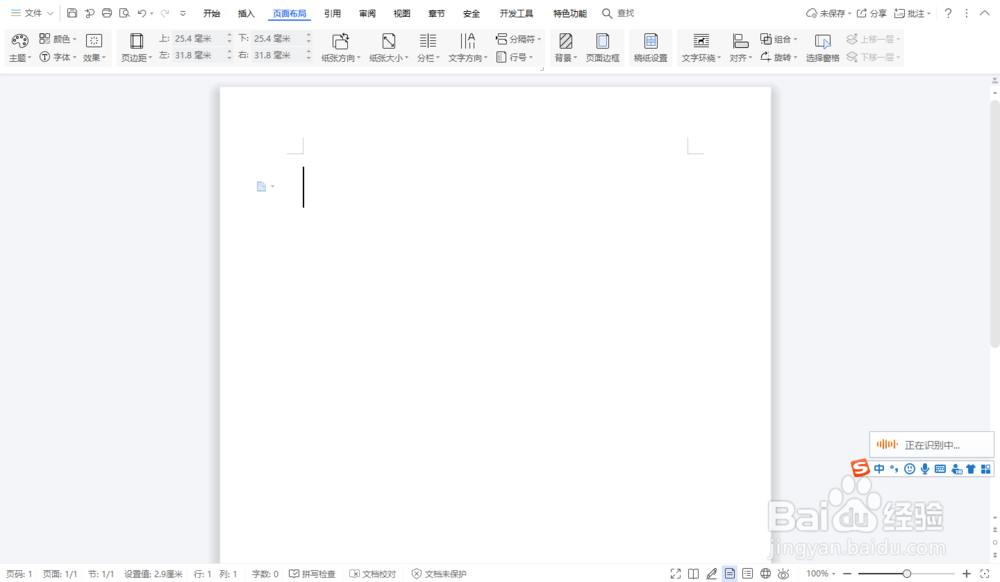Screen dimensions: 1000x582
Task: Click the Sogou skin shirt icon
Action: point(971,469)
